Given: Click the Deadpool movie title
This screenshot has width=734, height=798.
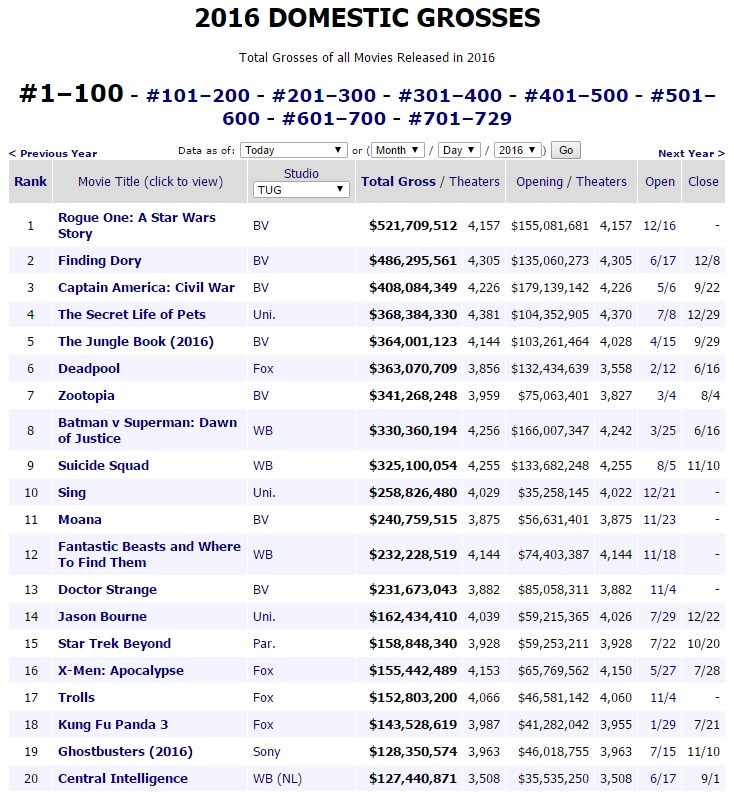Looking at the screenshot, I should [89, 368].
